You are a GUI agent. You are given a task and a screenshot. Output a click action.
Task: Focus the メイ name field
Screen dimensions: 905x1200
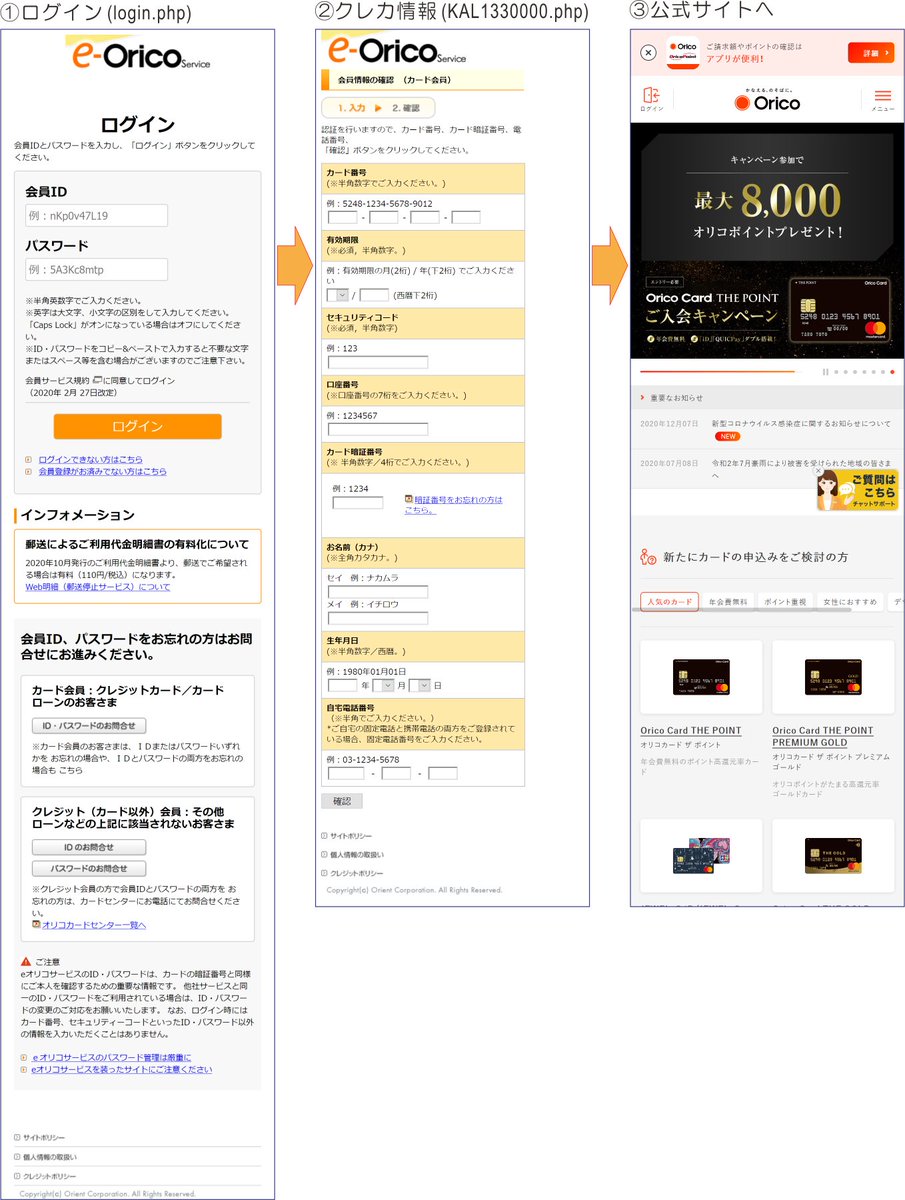(x=378, y=618)
